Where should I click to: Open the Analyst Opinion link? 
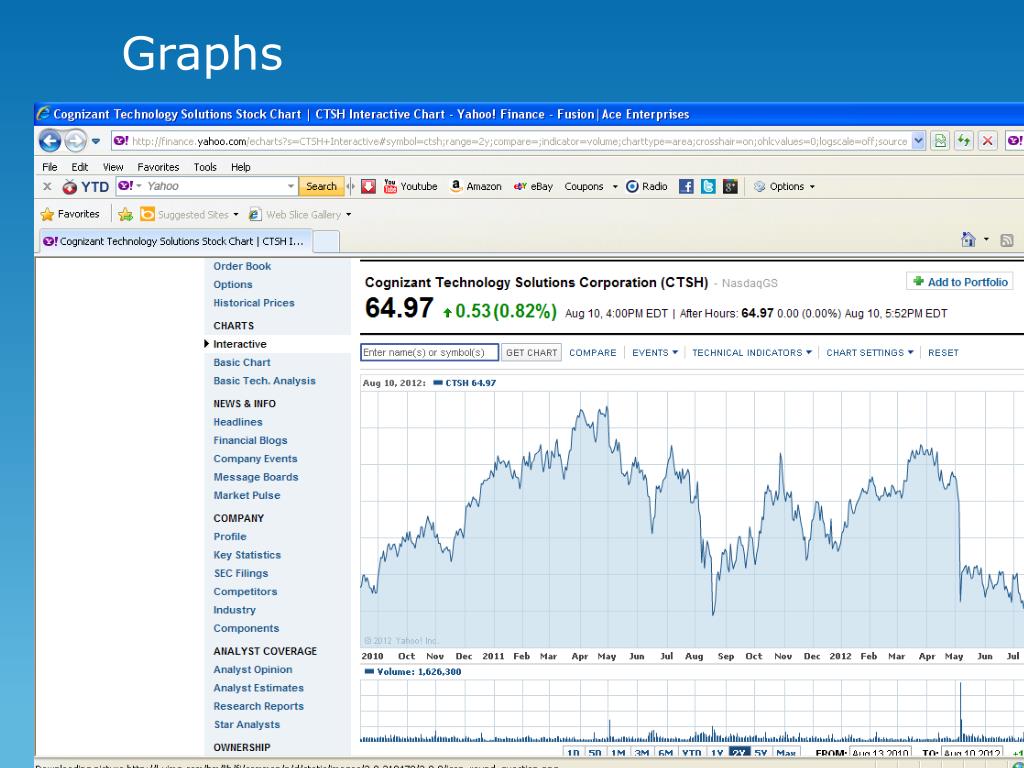253,670
